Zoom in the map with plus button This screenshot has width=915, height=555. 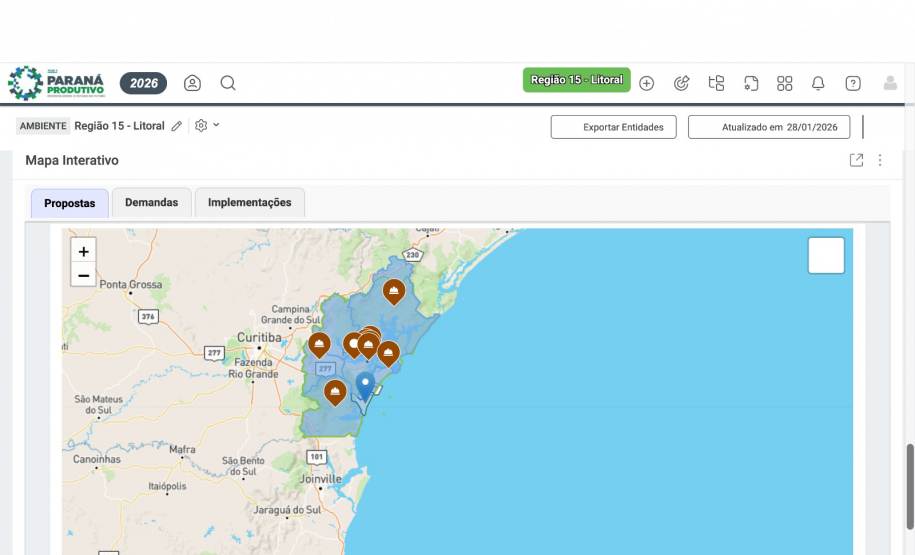(x=84, y=252)
